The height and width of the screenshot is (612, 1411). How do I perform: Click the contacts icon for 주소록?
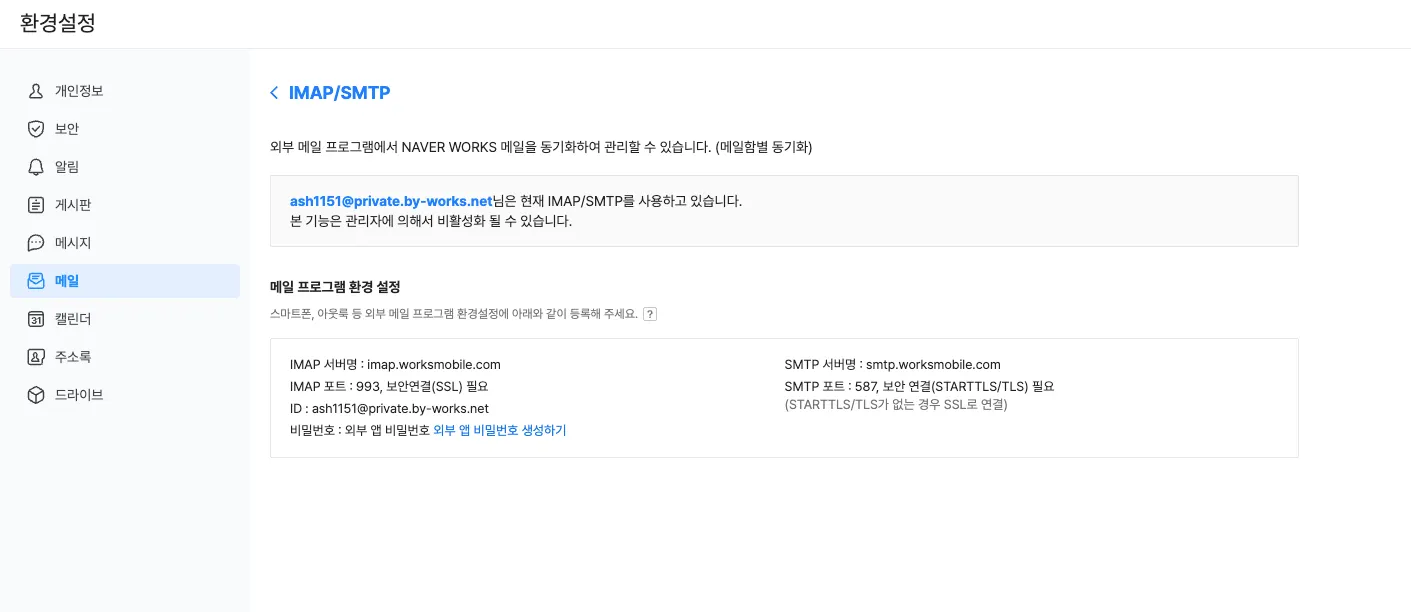[36, 357]
